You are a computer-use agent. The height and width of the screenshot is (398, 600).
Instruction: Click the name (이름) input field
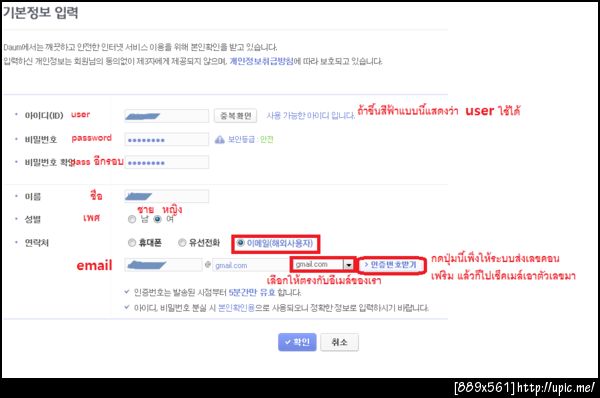pyautogui.click(x=166, y=196)
